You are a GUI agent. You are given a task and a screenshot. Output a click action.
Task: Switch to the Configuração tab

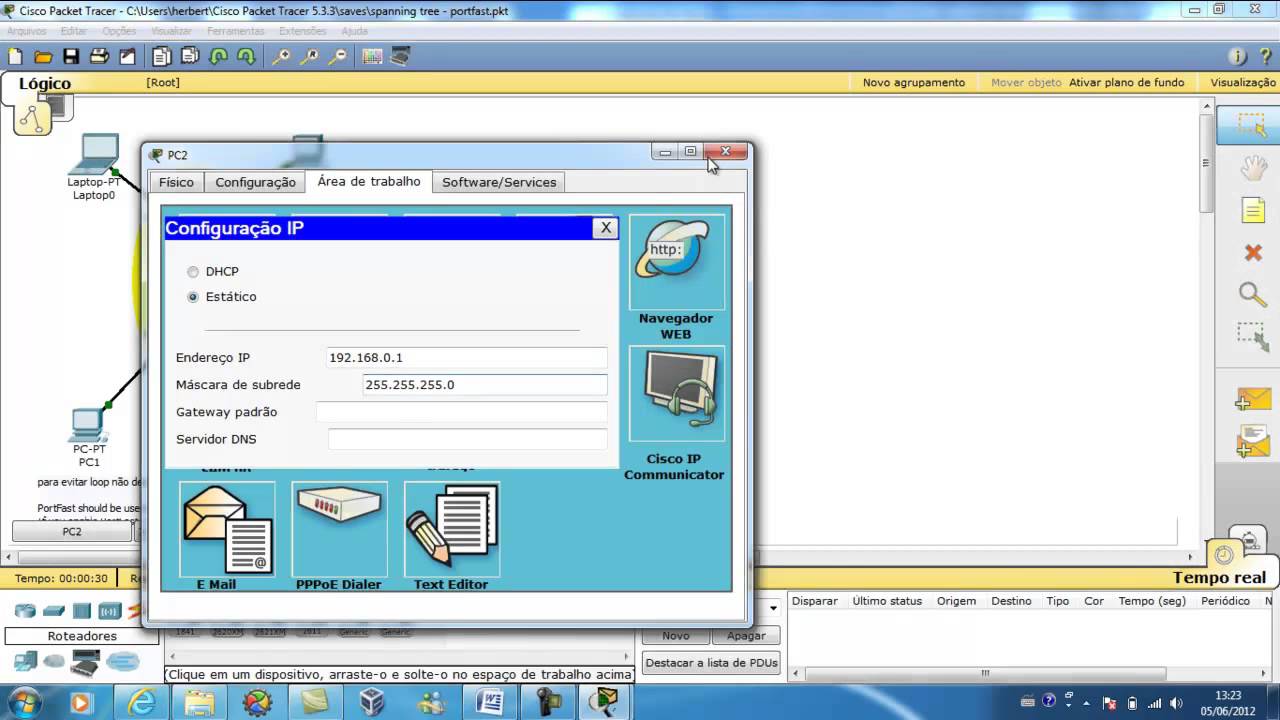(255, 182)
